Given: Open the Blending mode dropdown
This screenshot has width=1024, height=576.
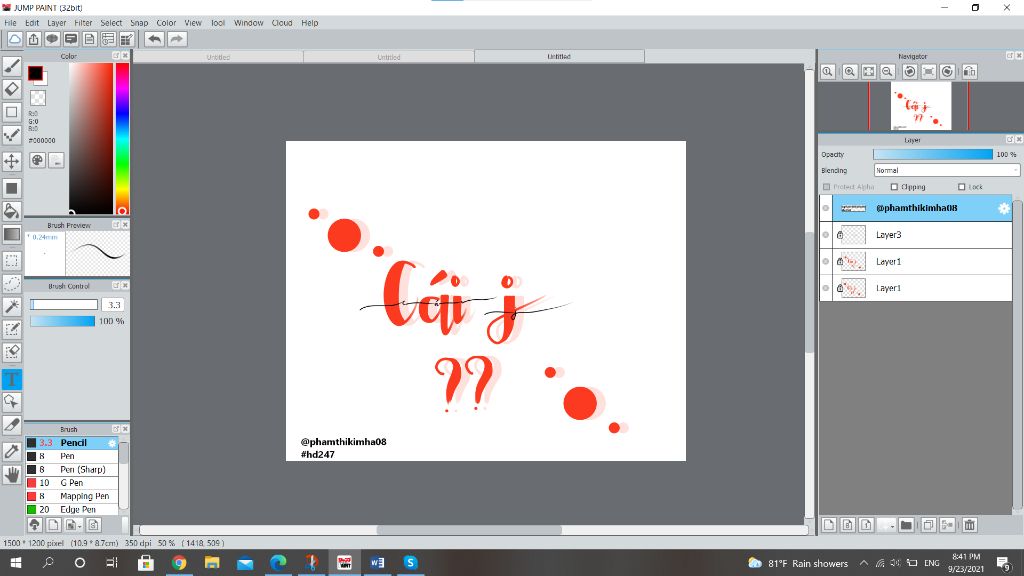Looking at the screenshot, I should [946, 170].
